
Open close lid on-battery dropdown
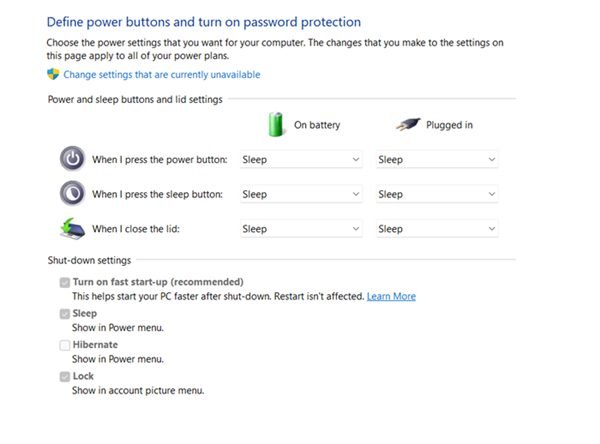[301, 229]
